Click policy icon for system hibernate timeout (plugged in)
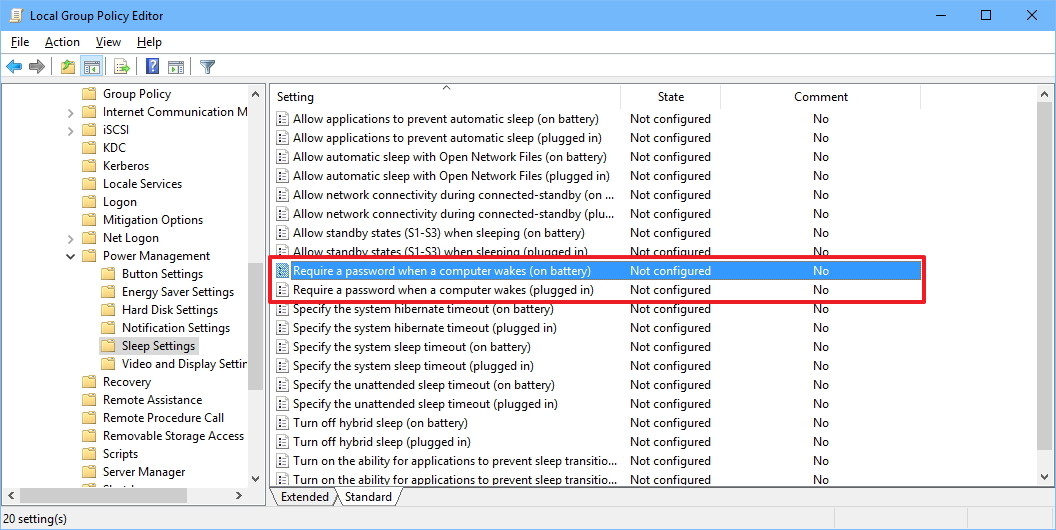The width and height of the screenshot is (1056, 530). point(283,328)
